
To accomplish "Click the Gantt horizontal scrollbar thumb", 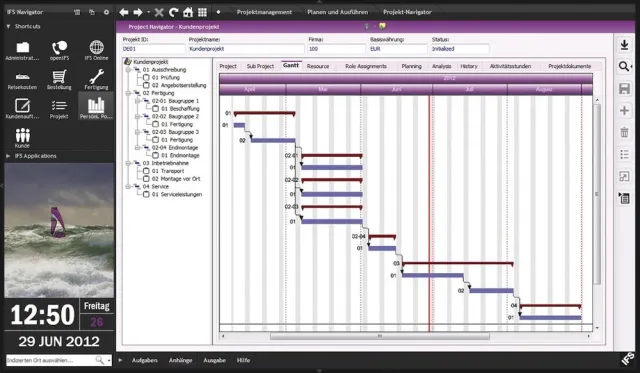I will (x=380, y=336).
